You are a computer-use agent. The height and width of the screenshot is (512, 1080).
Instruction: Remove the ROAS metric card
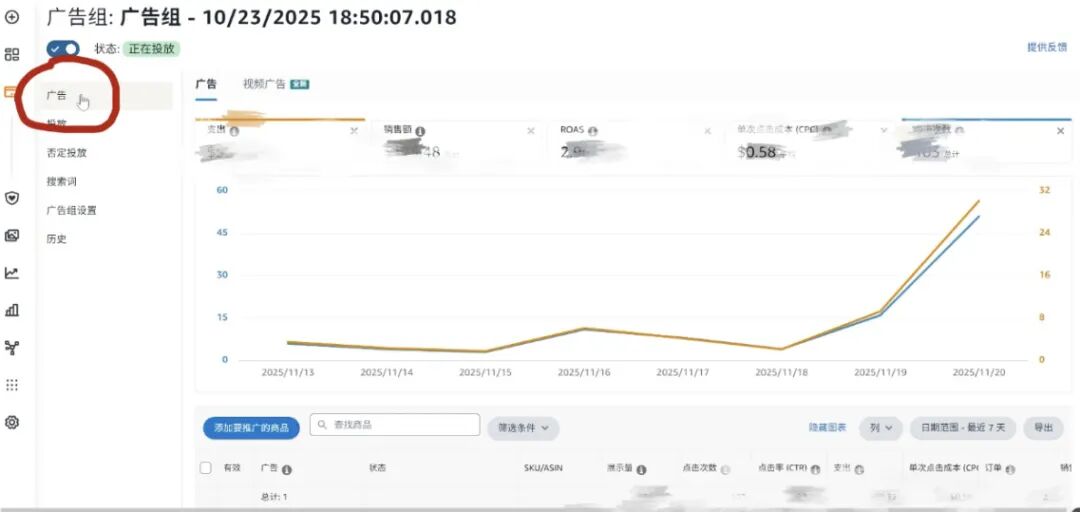click(x=707, y=131)
